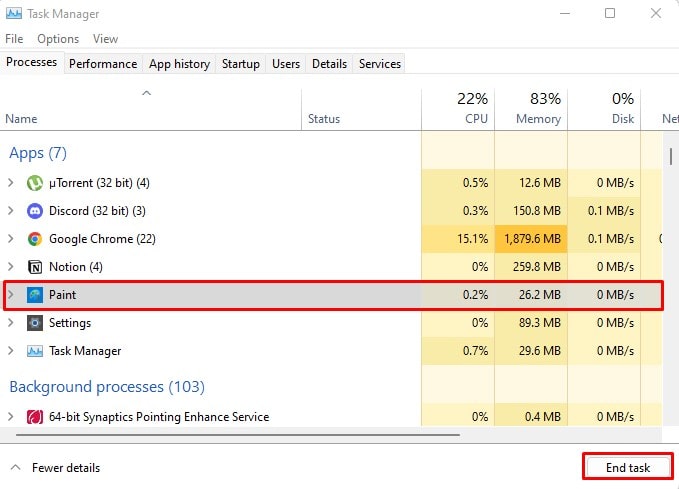Click the Google Chrome app icon
Screen dimensions: 679x489
35,239
